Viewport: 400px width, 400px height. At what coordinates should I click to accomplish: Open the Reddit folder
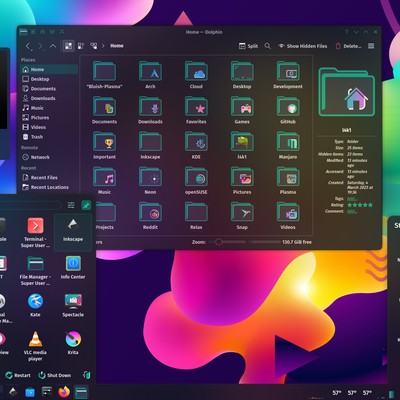tap(150, 216)
